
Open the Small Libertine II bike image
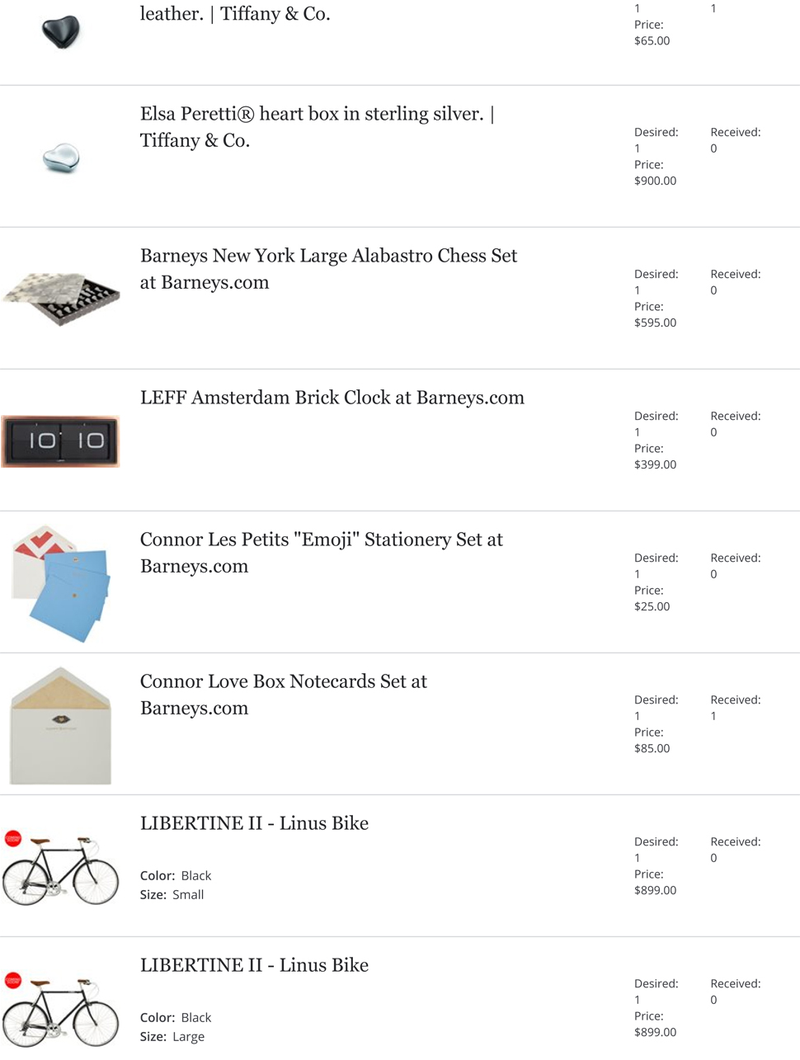61,868
